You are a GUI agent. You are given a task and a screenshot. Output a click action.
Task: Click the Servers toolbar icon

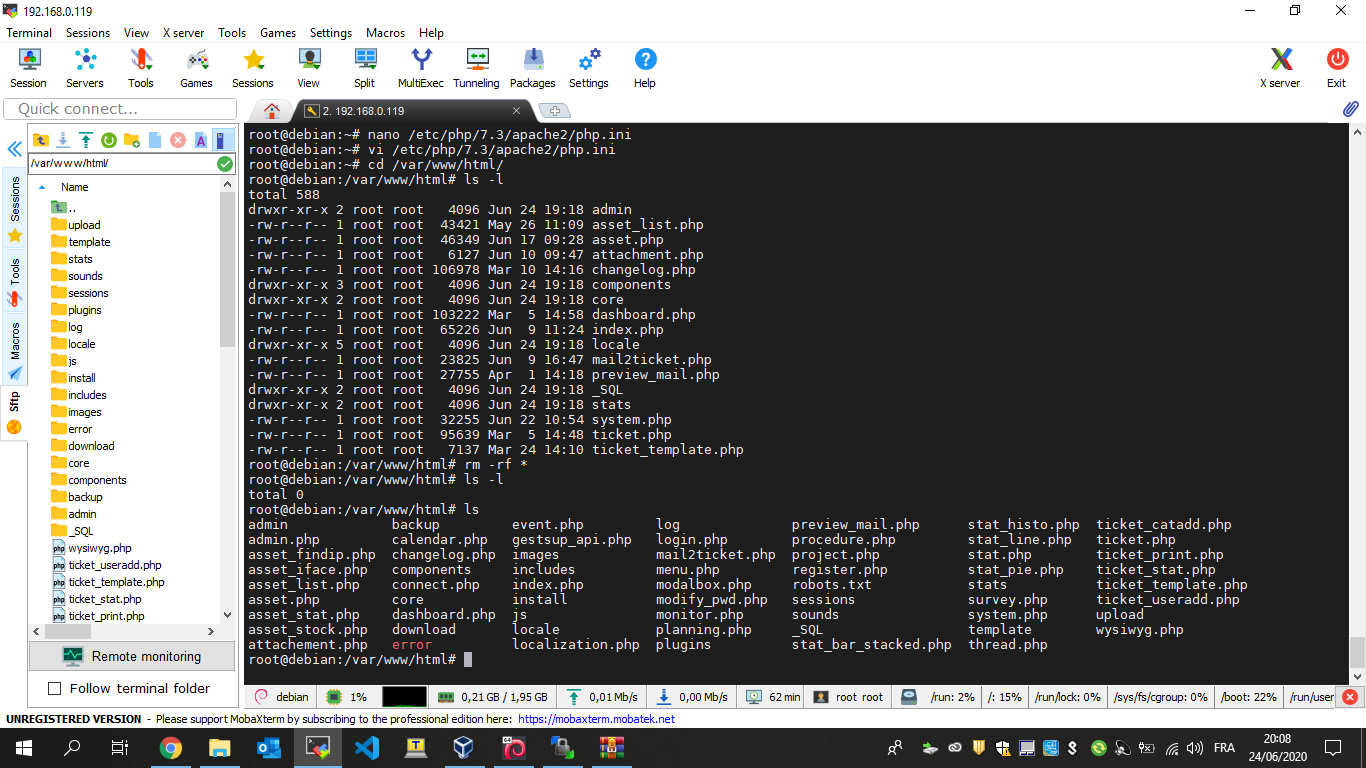[x=85, y=68]
